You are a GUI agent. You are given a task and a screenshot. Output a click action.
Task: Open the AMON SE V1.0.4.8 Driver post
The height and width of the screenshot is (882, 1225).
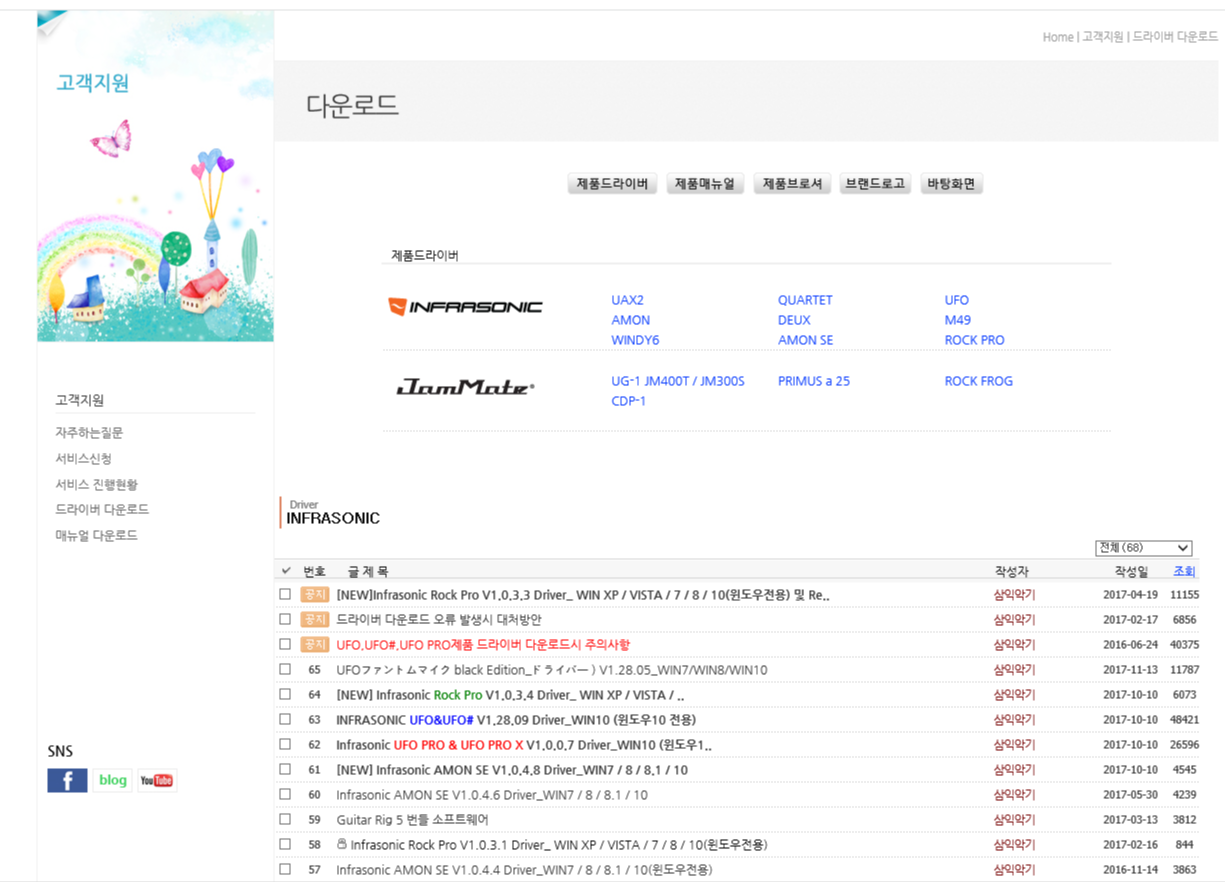click(x=512, y=770)
